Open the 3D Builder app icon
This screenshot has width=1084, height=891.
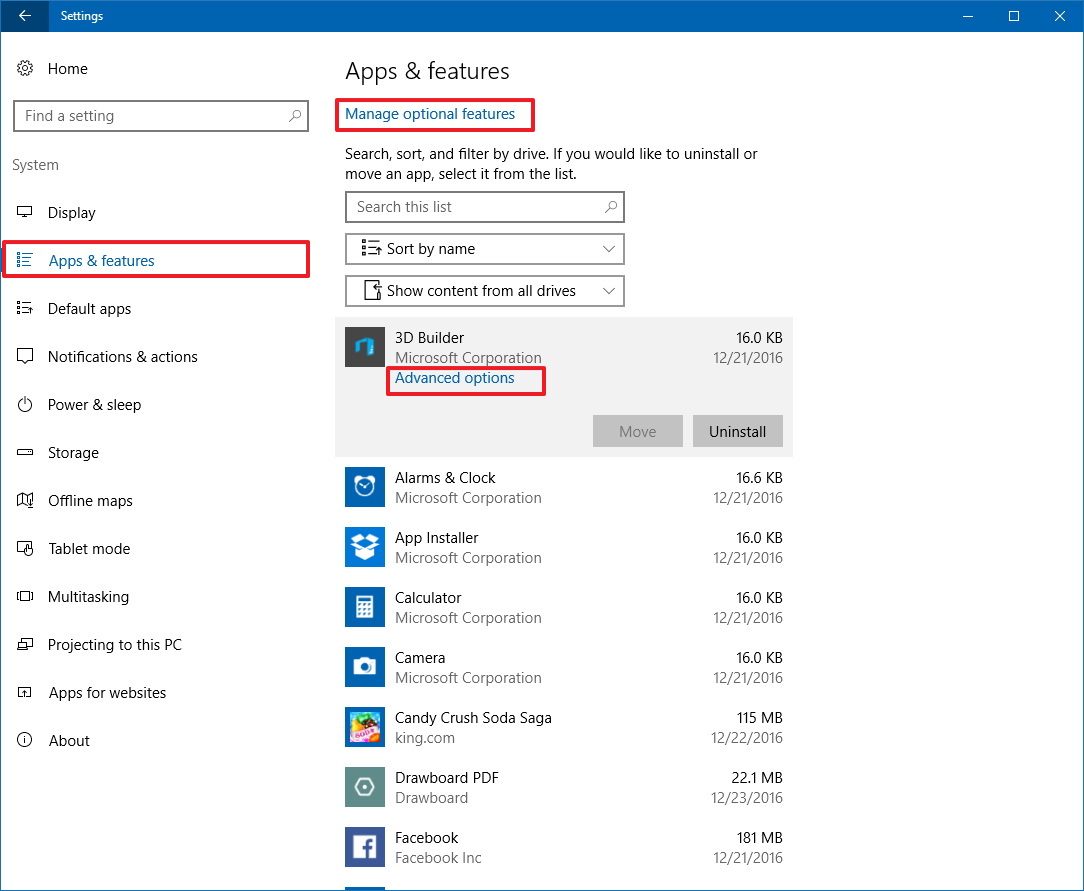(364, 347)
